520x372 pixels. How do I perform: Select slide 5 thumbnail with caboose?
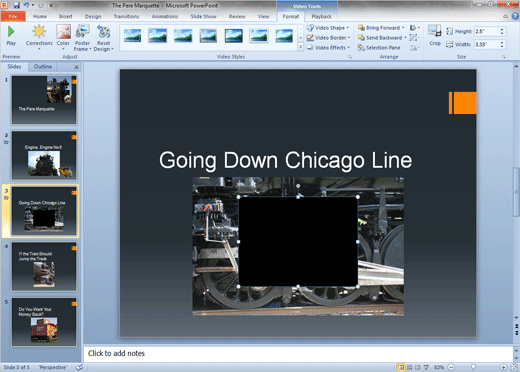pos(44,322)
